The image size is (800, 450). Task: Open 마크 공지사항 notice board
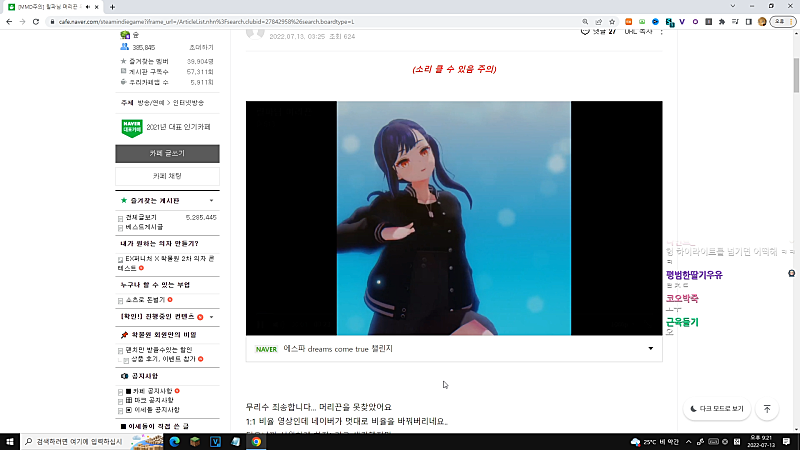click(x=149, y=401)
